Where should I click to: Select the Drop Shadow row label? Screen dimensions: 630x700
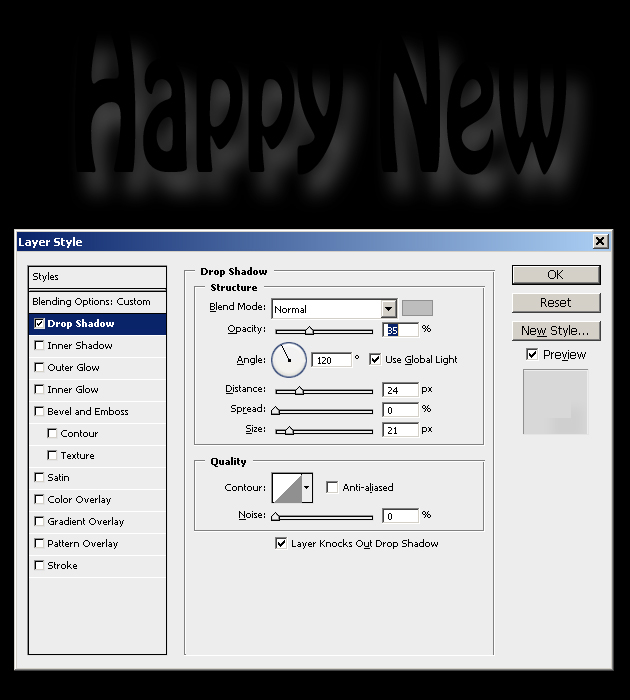coord(81,324)
